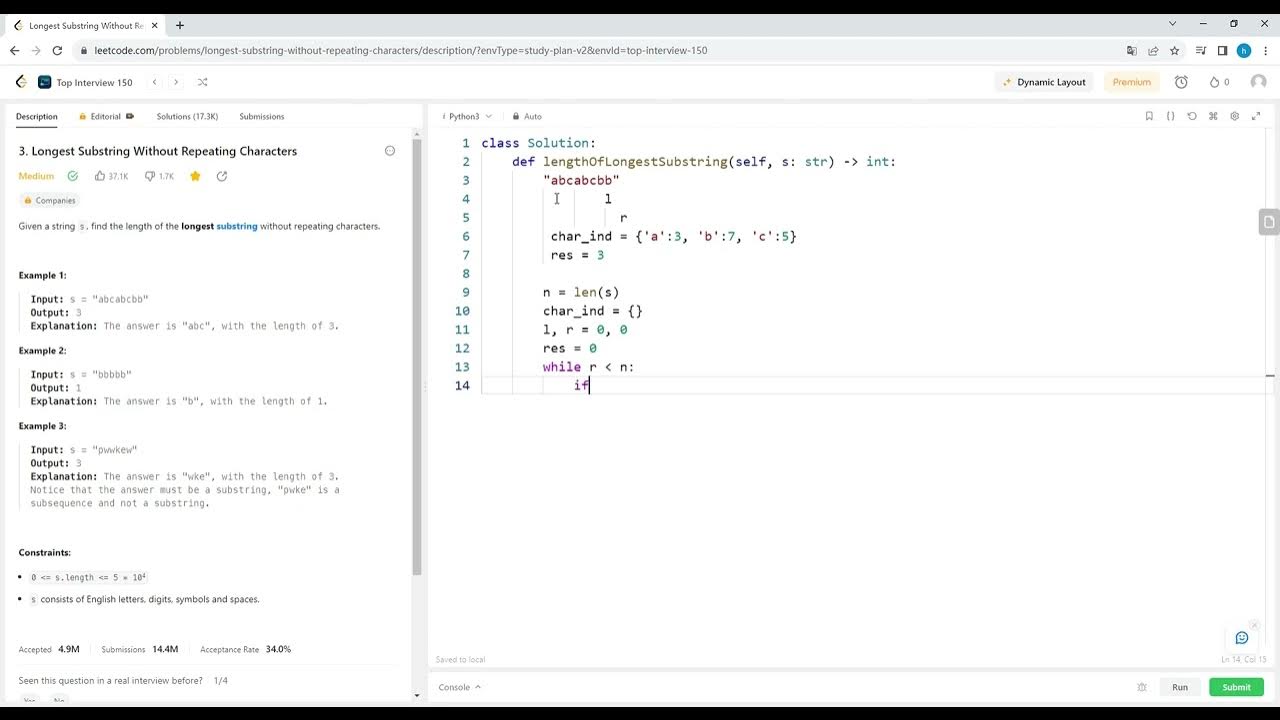Open the Companies tag
1280x720 pixels.
[x=50, y=200]
